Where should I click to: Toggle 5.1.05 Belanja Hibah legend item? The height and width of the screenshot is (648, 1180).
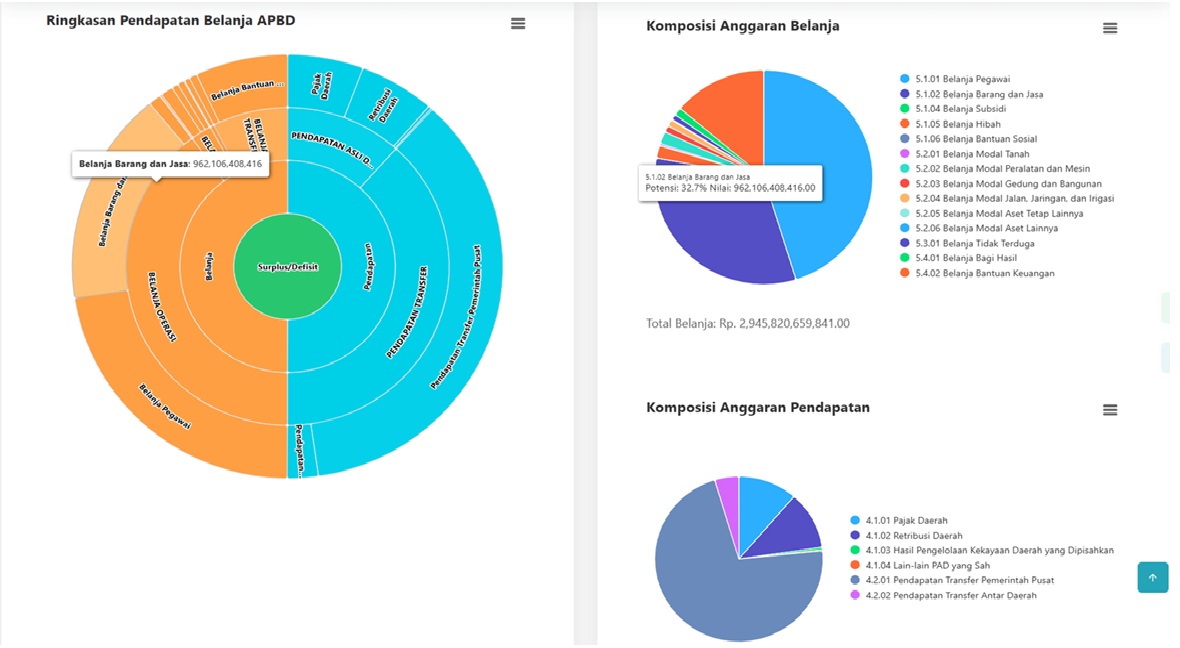coord(944,124)
